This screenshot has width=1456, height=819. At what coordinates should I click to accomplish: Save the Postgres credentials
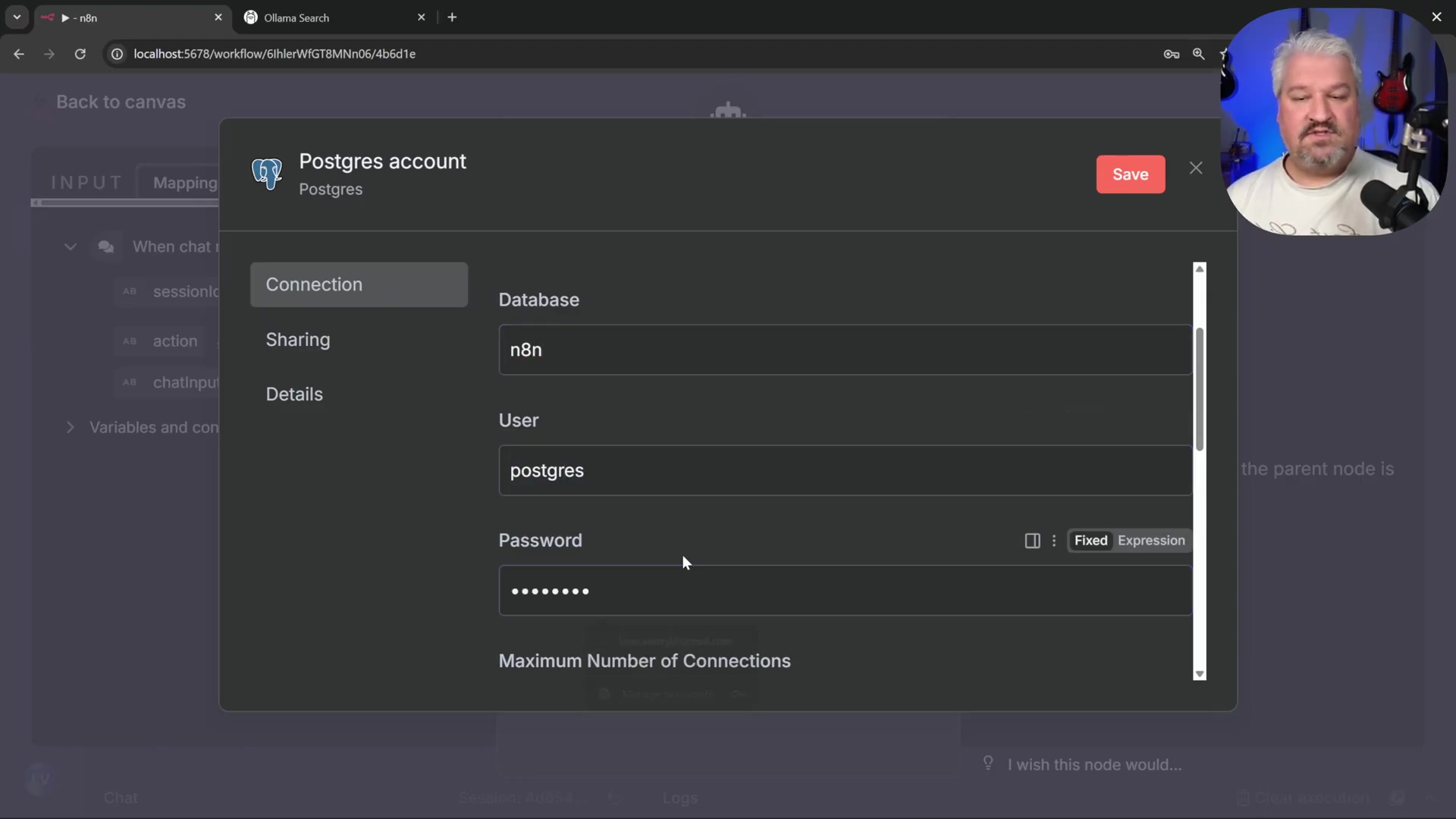1130,174
